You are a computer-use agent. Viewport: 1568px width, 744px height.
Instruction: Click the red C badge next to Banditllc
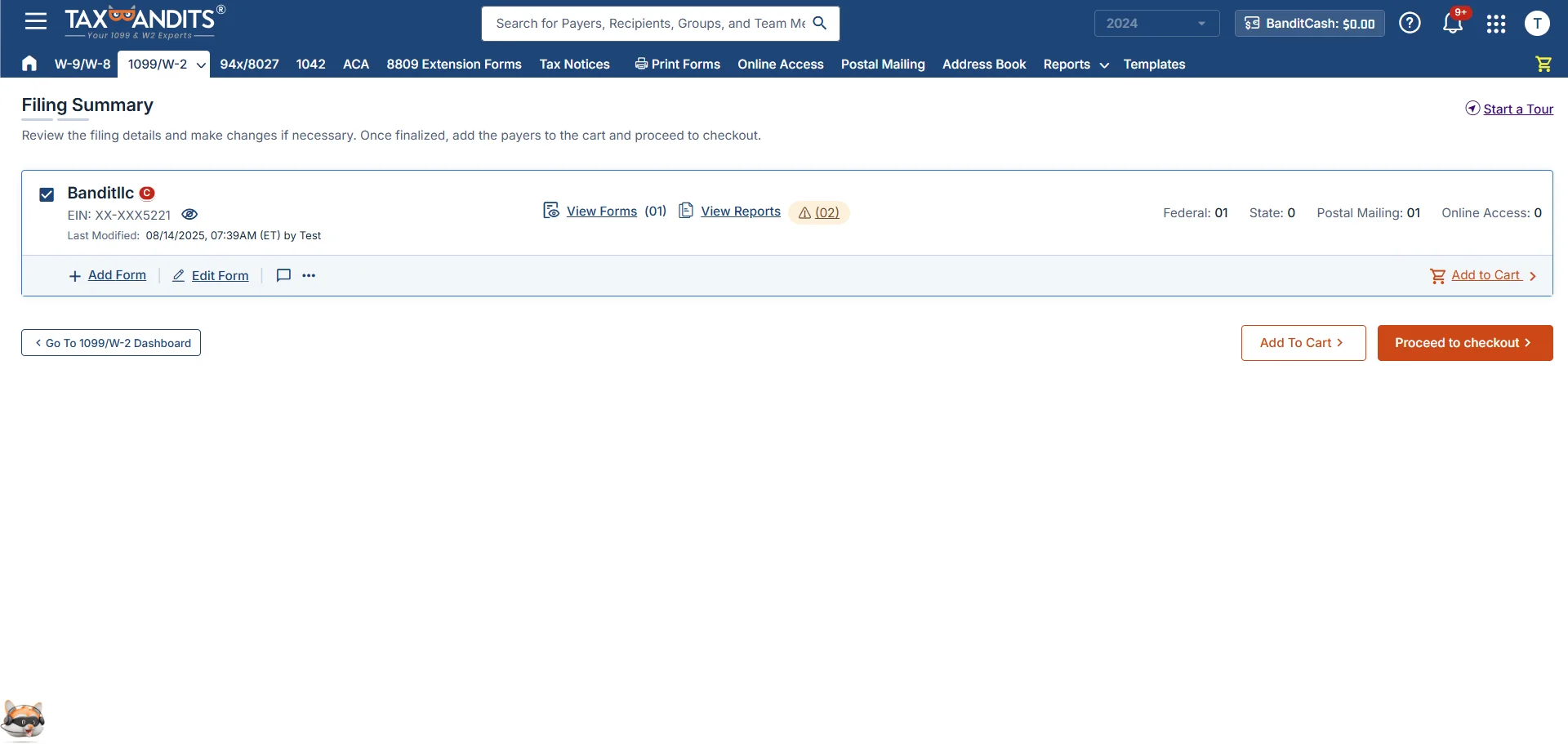click(x=147, y=194)
